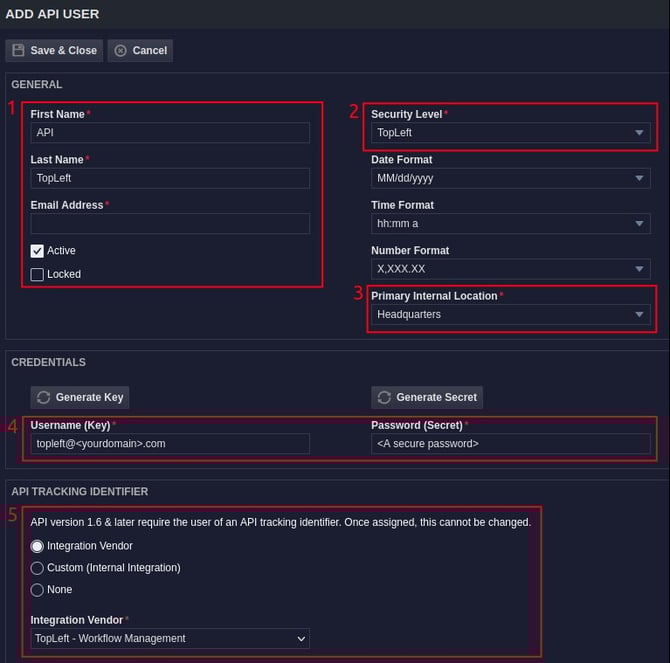Expand the Number Format dropdown
The width and height of the screenshot is (670, 663).
(x=510, y=269)
